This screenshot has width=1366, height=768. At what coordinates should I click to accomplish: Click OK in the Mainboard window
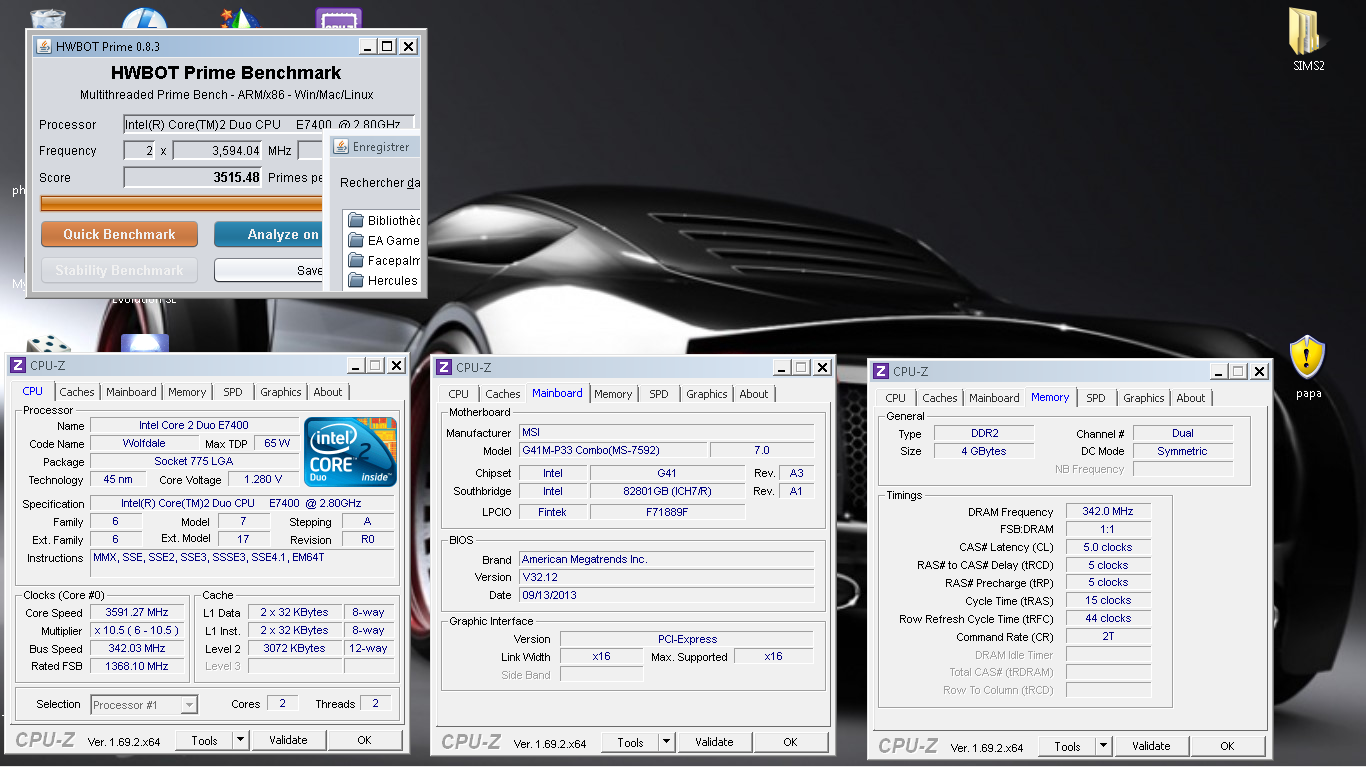click(790, 742)
